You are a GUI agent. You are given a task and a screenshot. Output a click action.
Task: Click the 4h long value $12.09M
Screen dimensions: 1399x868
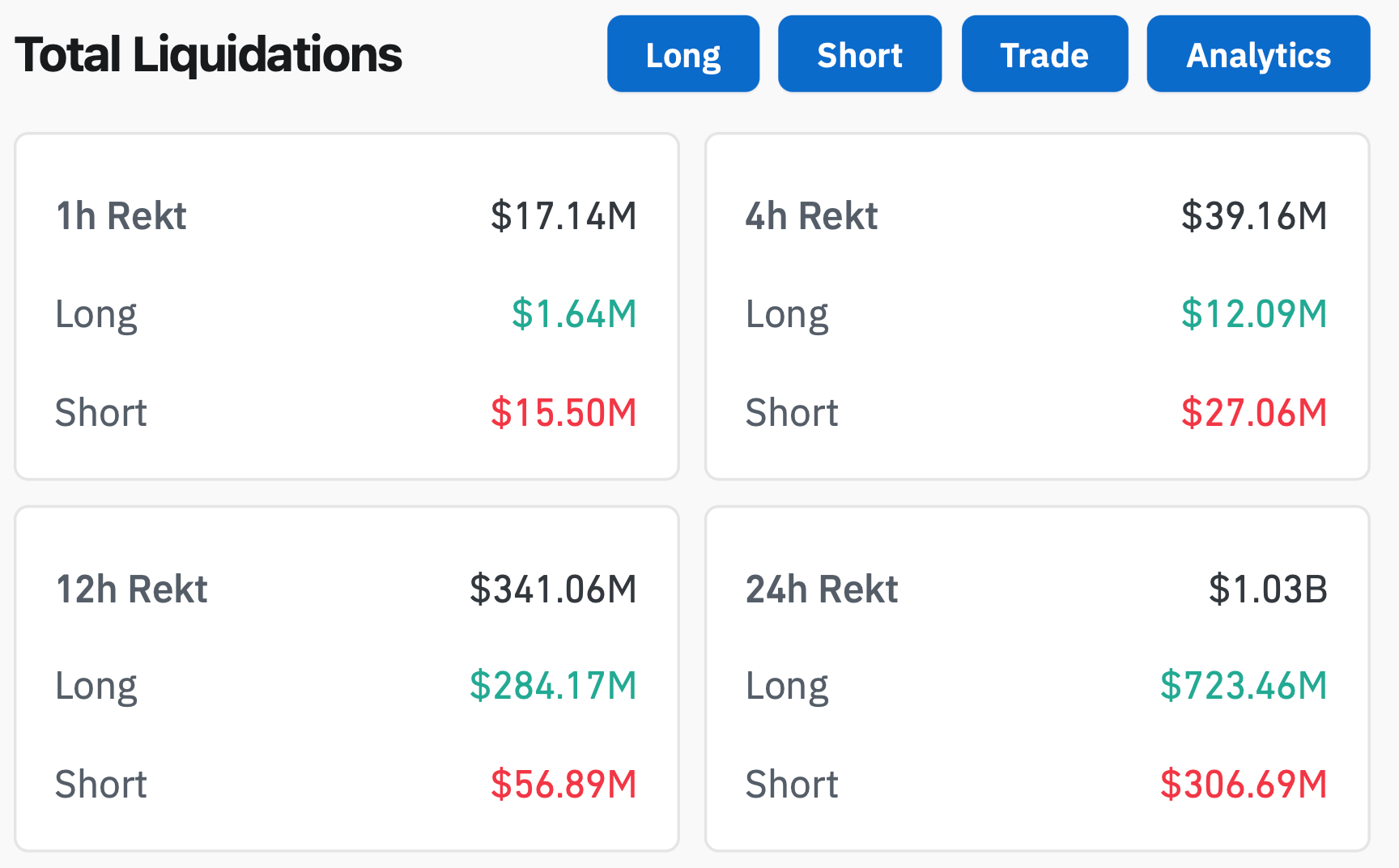[x=1254, y=314]
